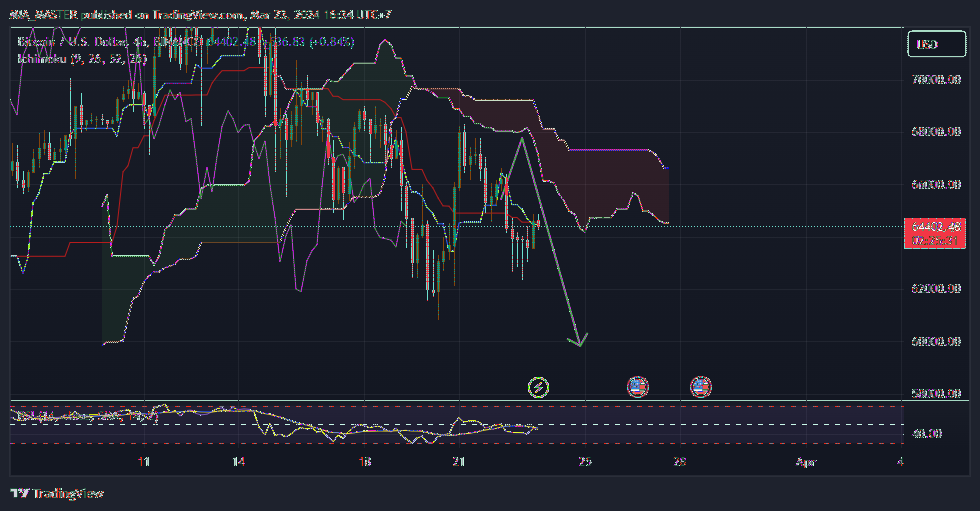Click the 68000.00 price axis label
The image size is (980, 511).
click(x=936, y=132)
